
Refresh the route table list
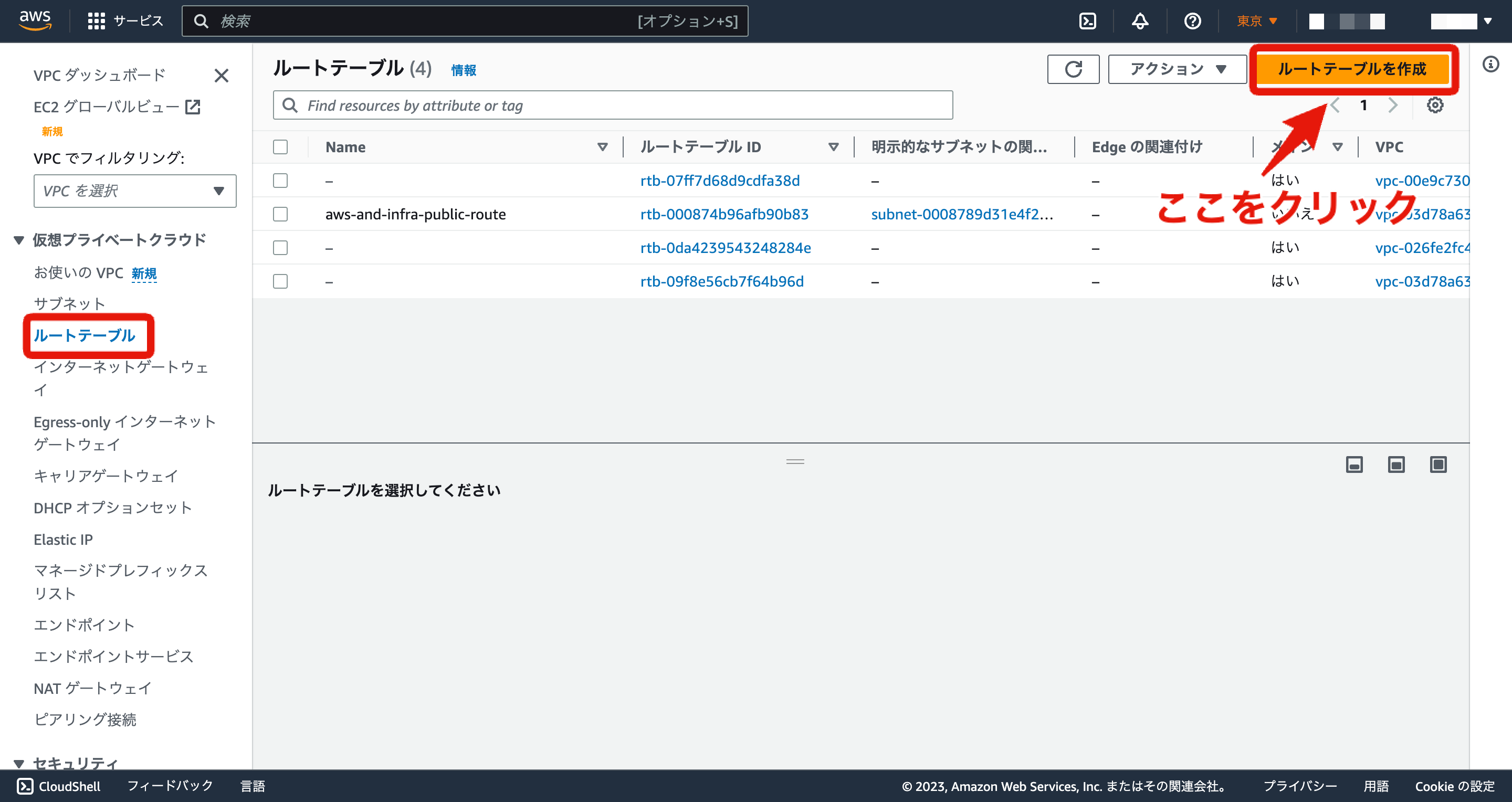click(1073, 69)
